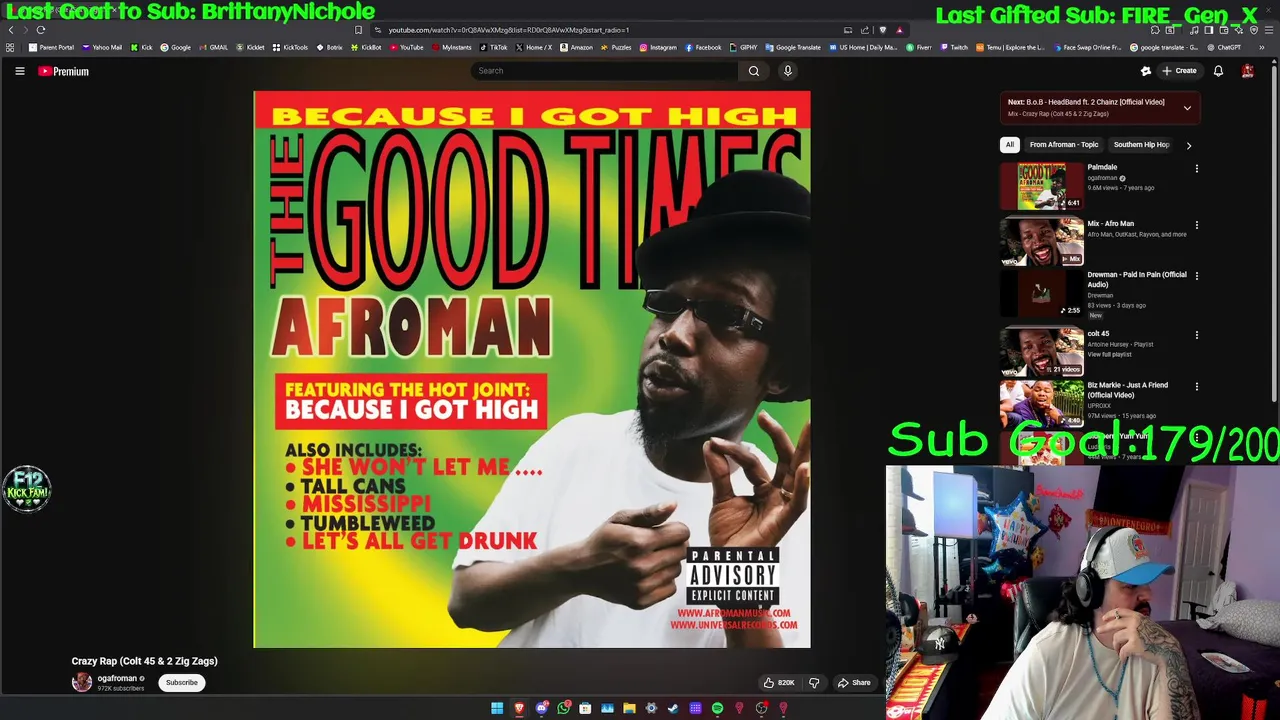This screenshot has height=720, width=1280.
Task: Open the YouTube hamburger guide menu
Action: coord(19,71)
